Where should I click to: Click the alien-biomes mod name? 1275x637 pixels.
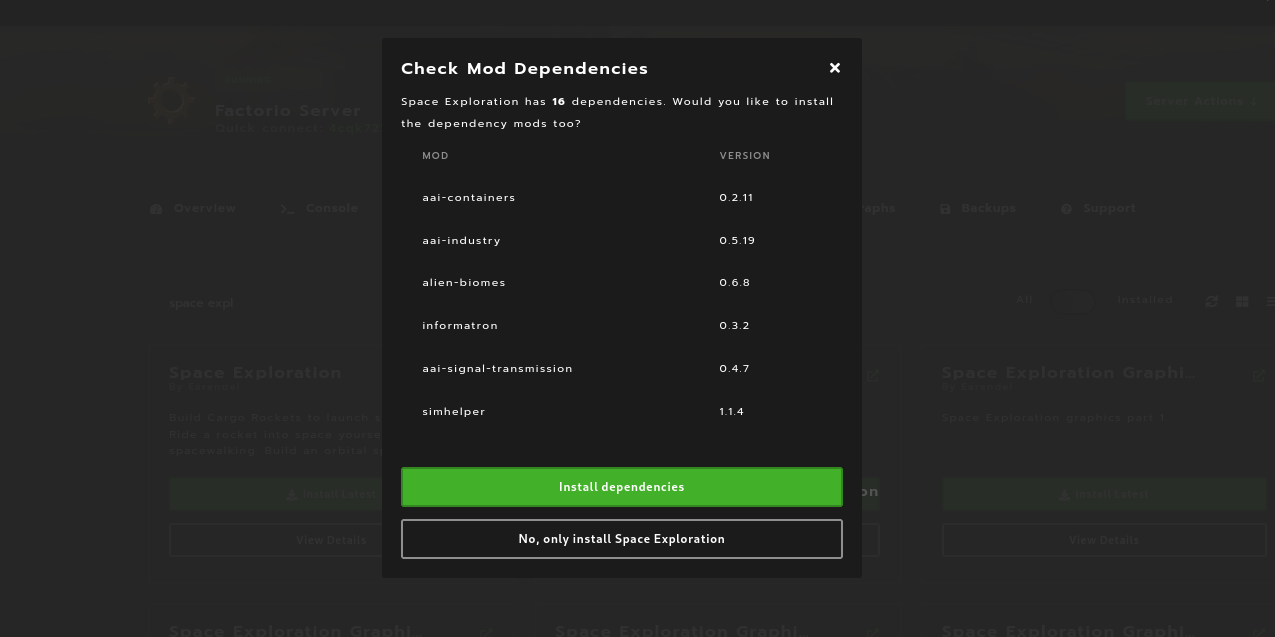[464, 283]
